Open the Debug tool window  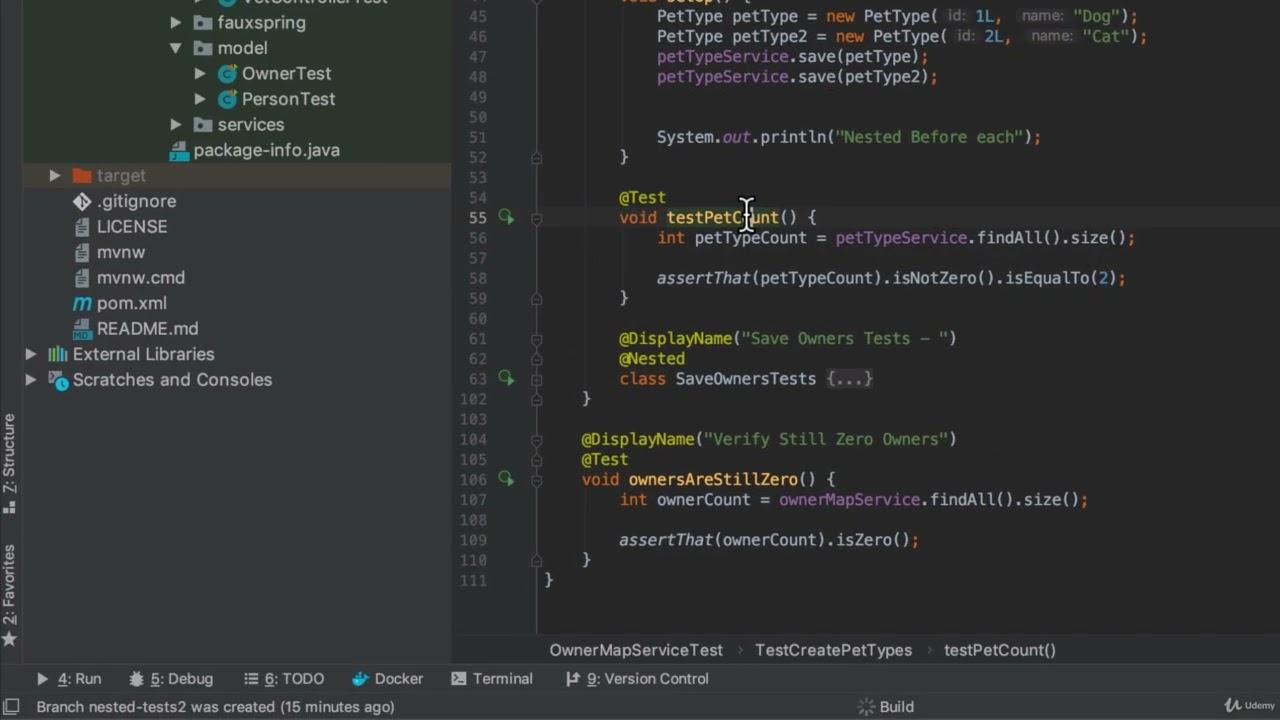pos(171,679)
